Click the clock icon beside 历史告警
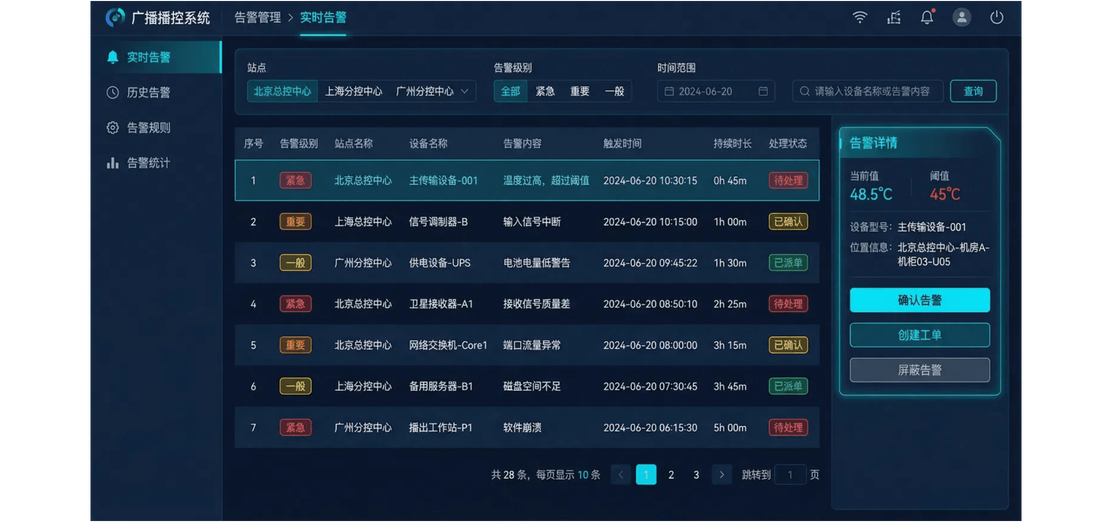Screen dimensions: 1112x522 (112, 92)
